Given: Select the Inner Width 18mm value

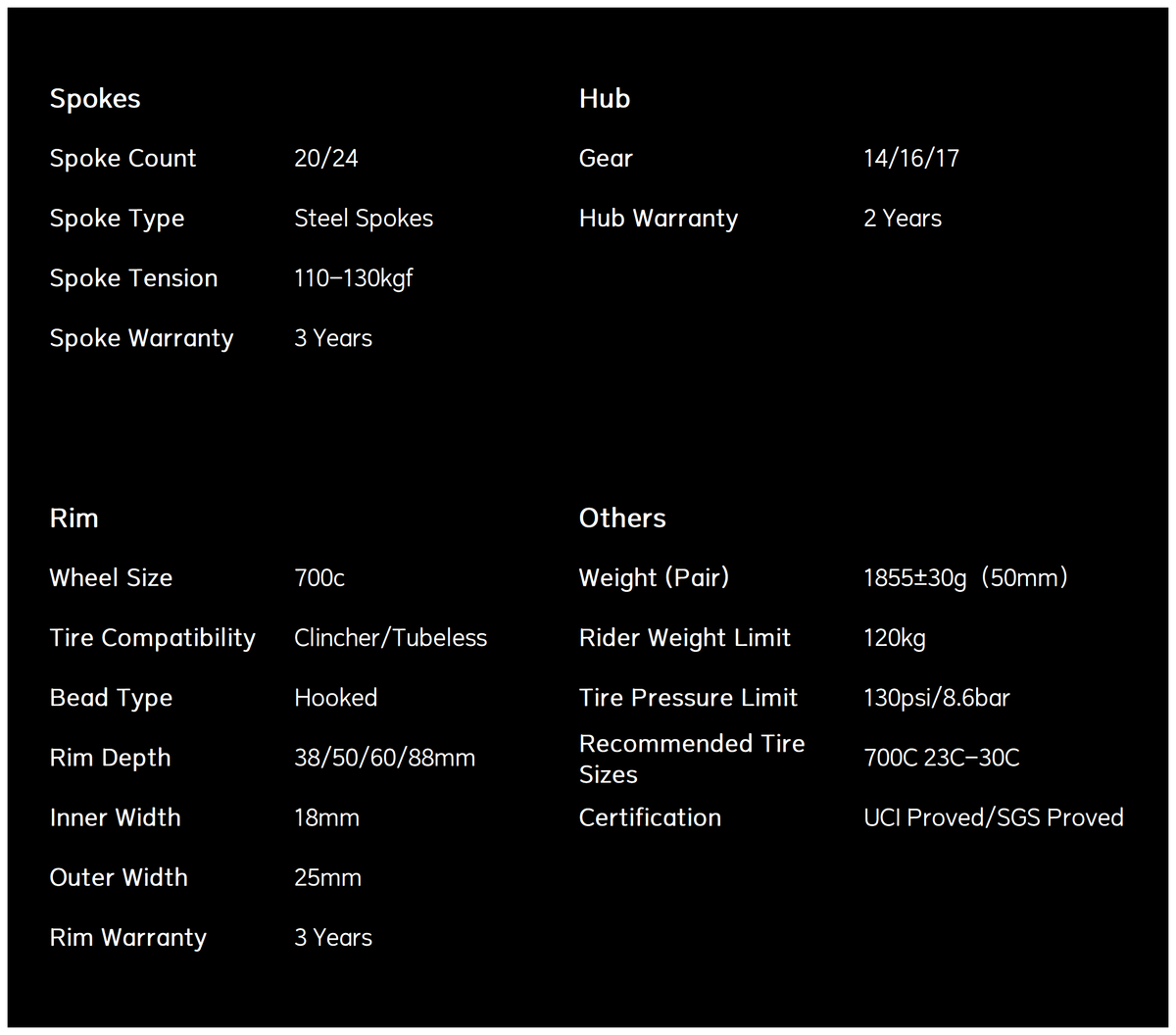Looking at the screenshot, I should tap(327, 817).
